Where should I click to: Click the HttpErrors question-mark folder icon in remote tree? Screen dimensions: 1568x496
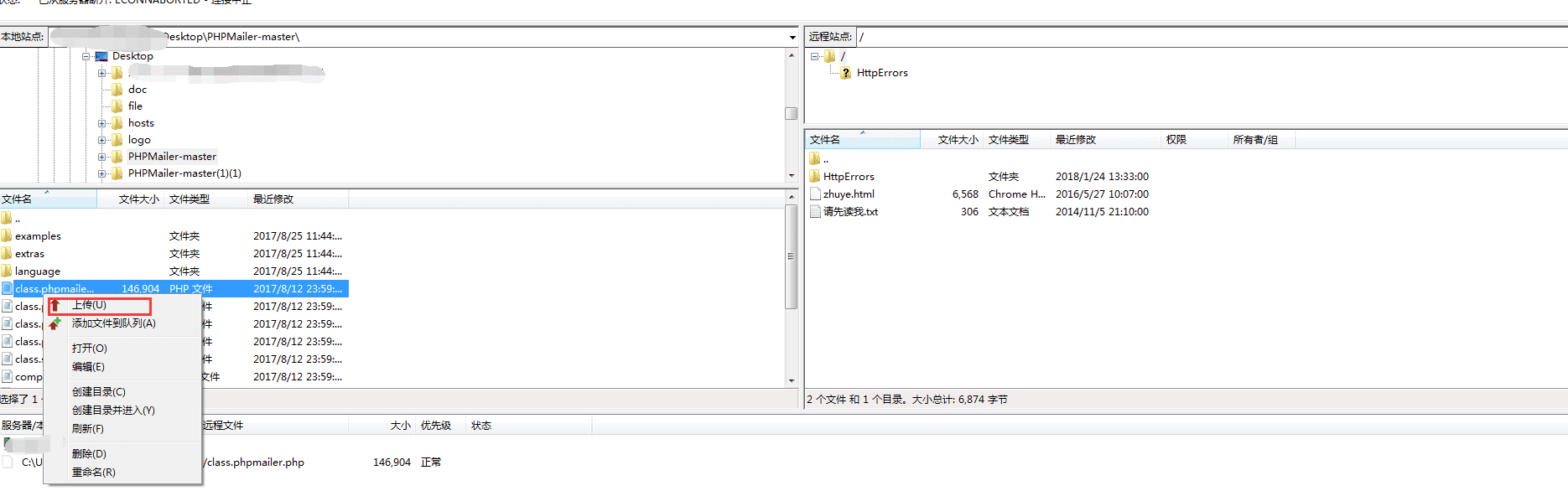[845, 73]
